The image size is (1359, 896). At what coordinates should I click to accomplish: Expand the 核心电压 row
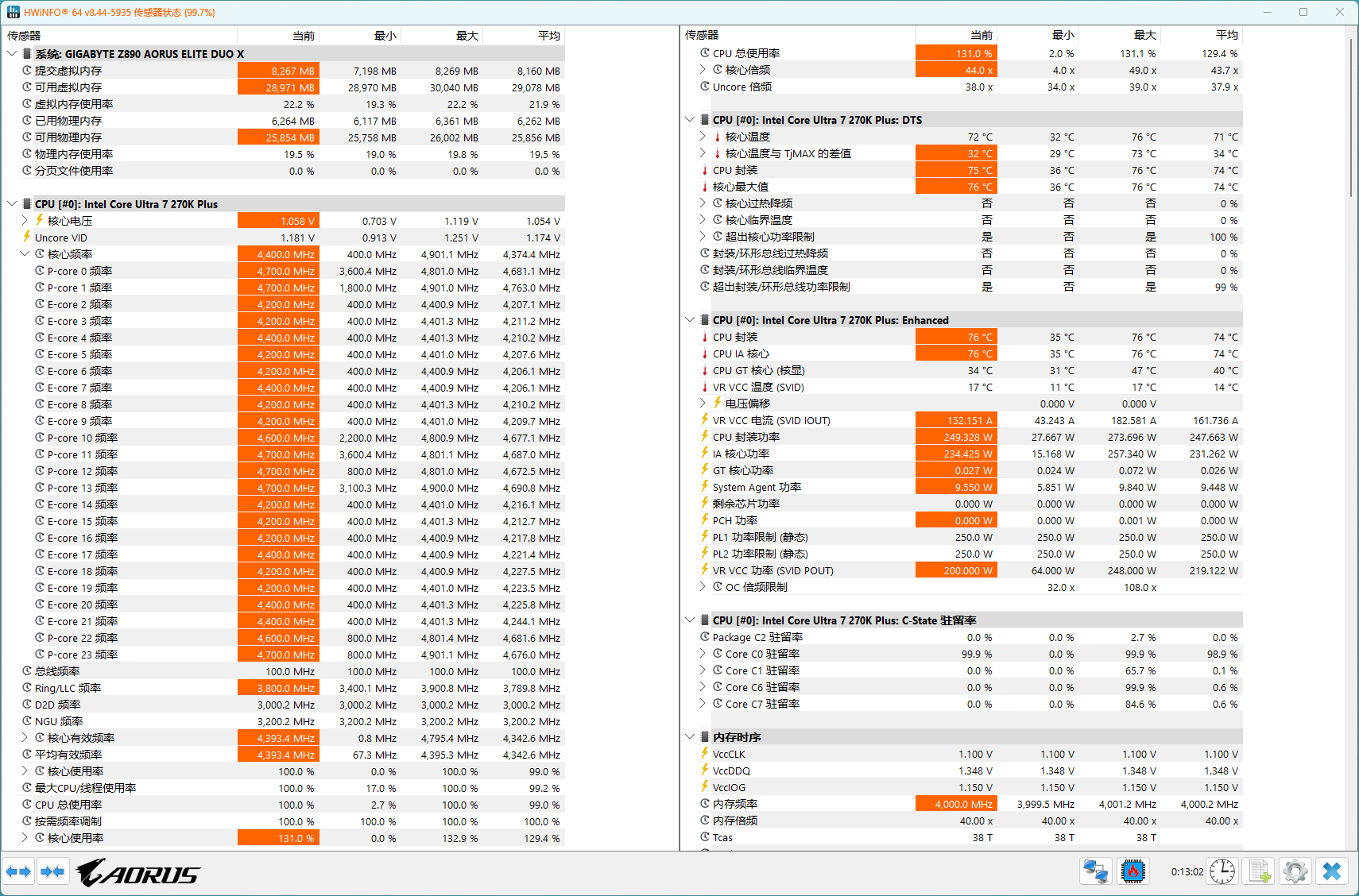tap(25, 221)
